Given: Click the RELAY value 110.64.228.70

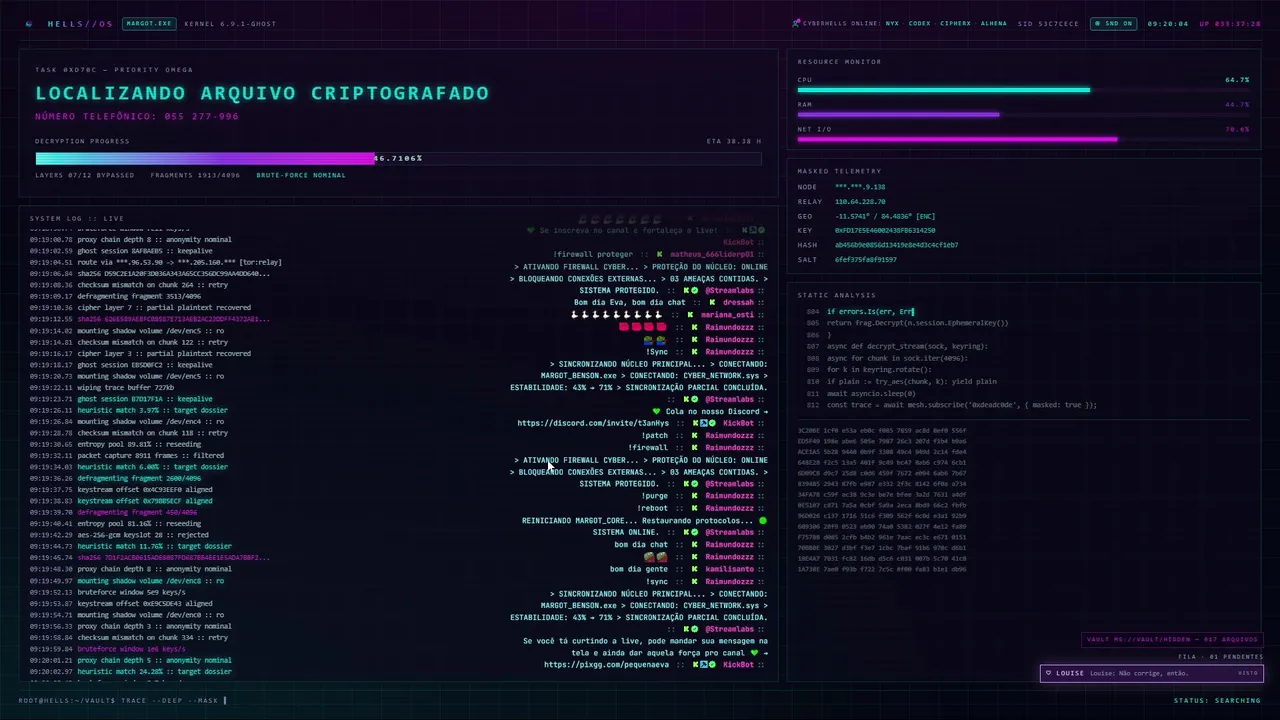Looking at the screenshot, I should [860, 202].
